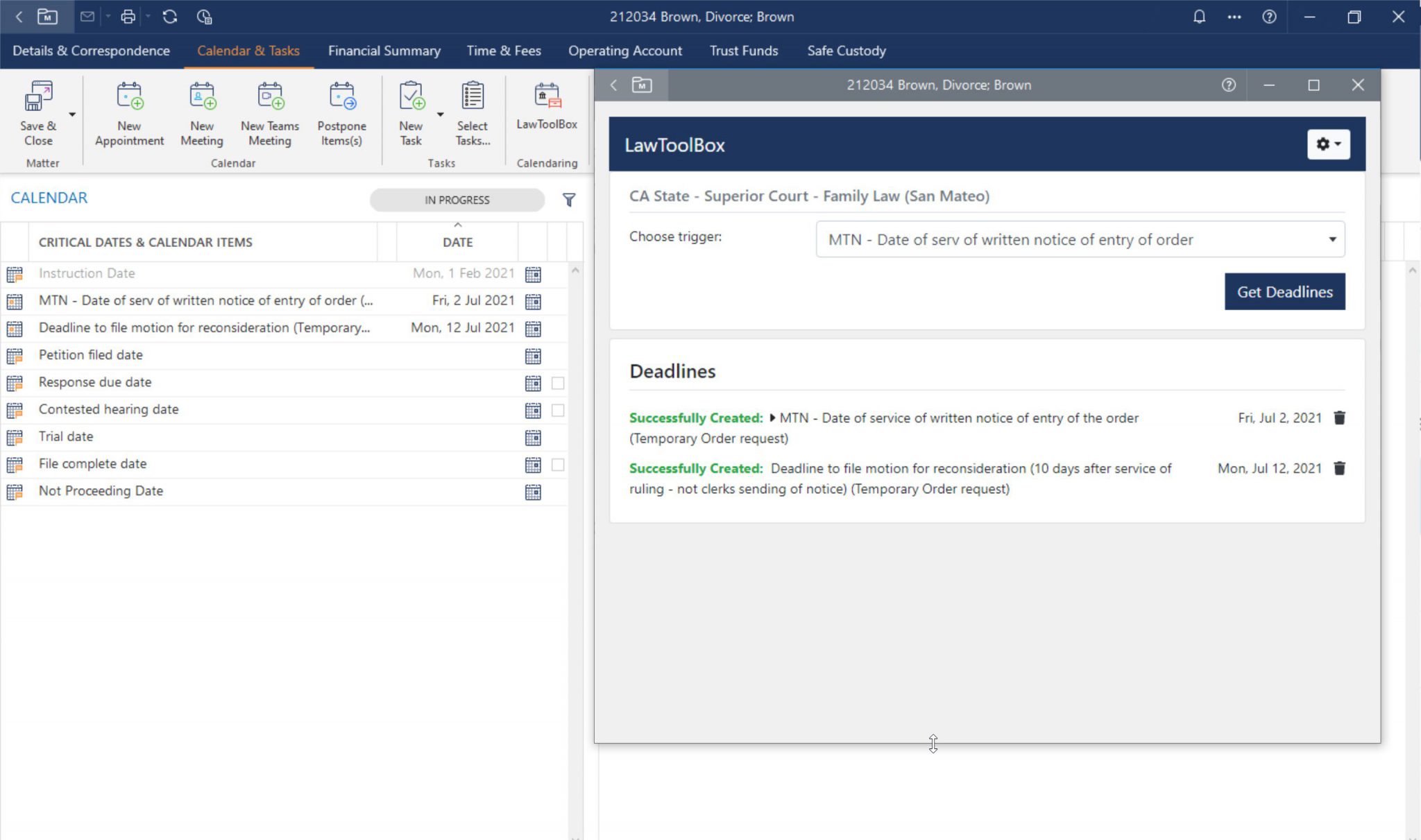Expand the MTN deadline details arrow
Viewport: 1421px width, 840px height.
tap(772, 418)
